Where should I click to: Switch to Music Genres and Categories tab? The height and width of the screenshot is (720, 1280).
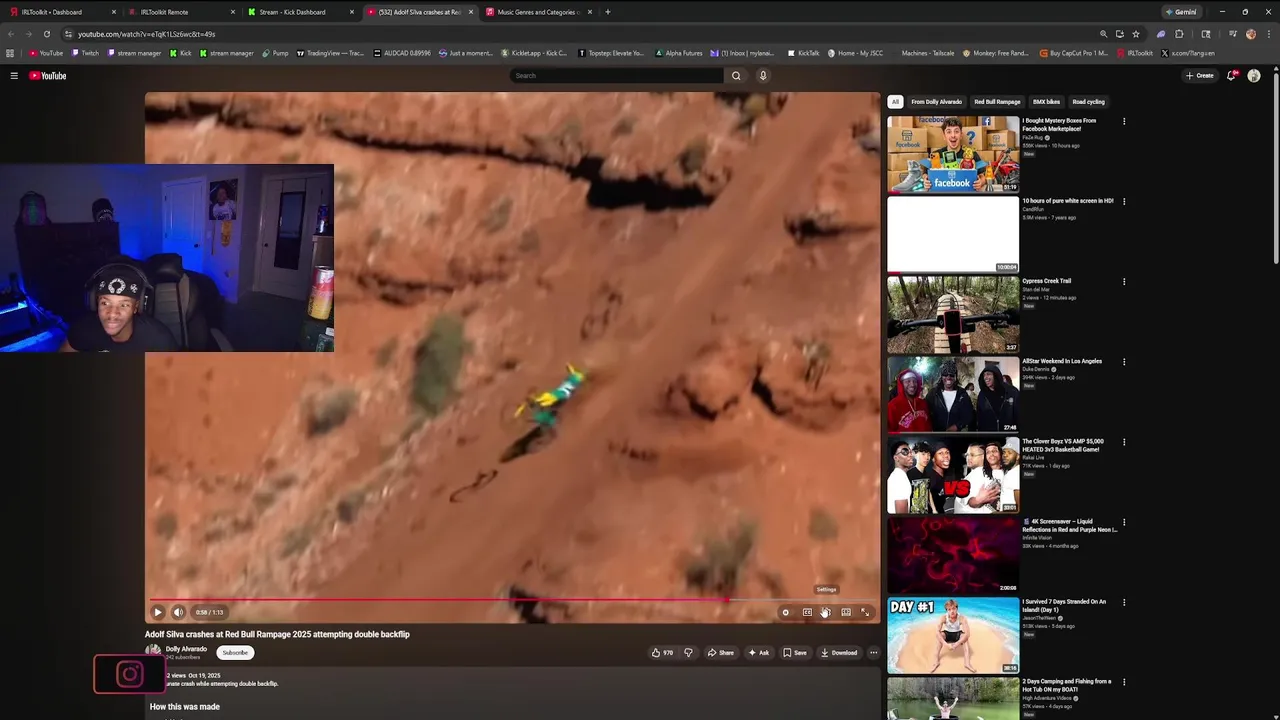click(540, 12)
